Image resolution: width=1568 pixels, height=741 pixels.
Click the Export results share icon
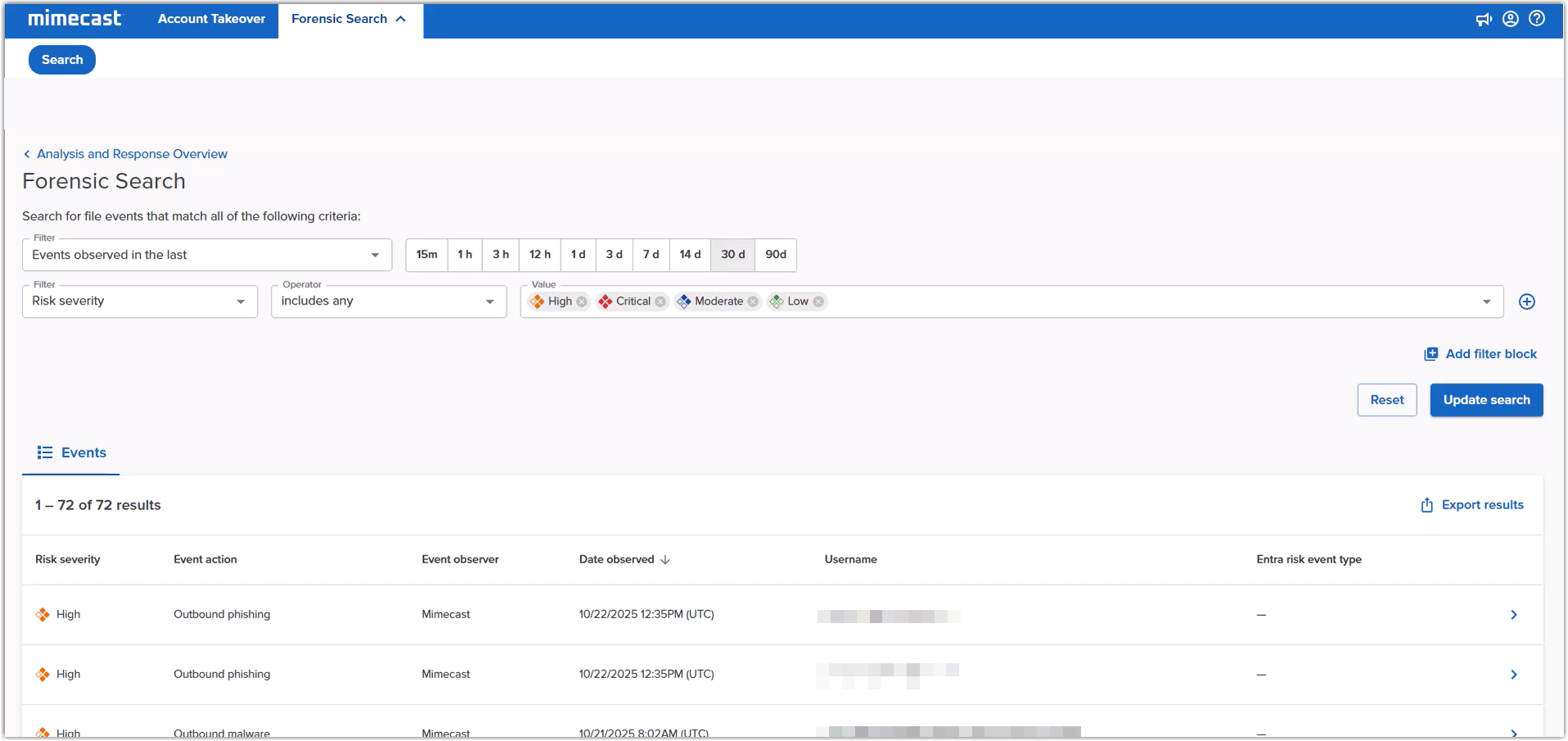pos(1427,504)
